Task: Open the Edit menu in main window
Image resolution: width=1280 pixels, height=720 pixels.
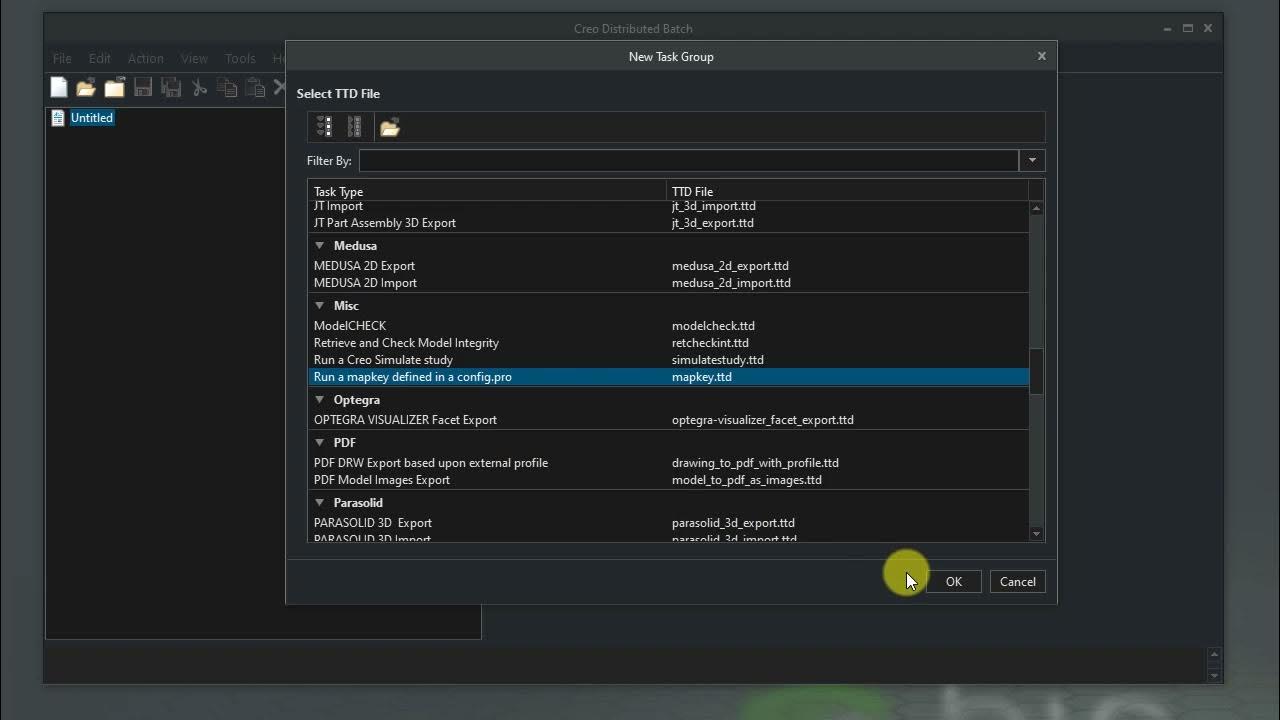Action: pyautogui.click(x=100, y=58)
